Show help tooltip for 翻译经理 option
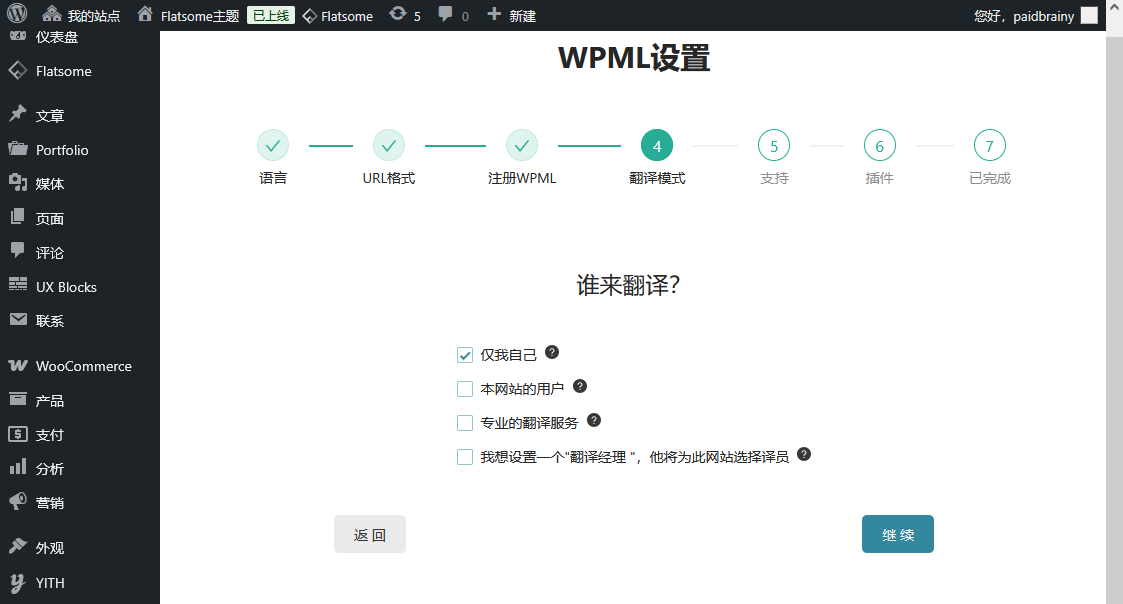Viewport: 1123px width, 604px height. click(x=804, y=454)
